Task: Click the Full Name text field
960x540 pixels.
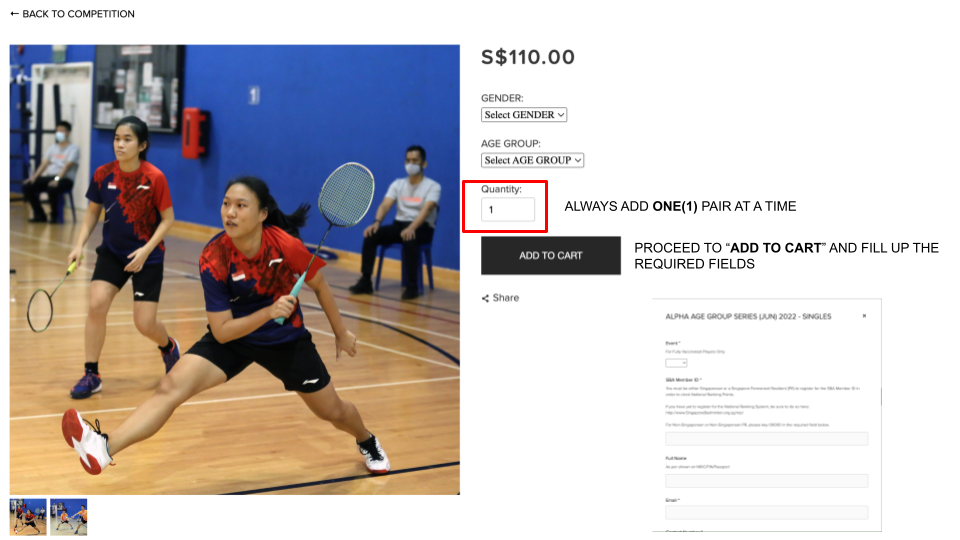Action: (x=767, y=481)
